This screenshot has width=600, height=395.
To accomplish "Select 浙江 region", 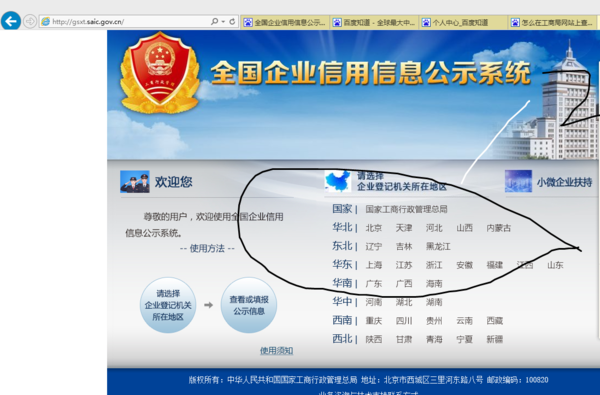I will tap(434, 265).
